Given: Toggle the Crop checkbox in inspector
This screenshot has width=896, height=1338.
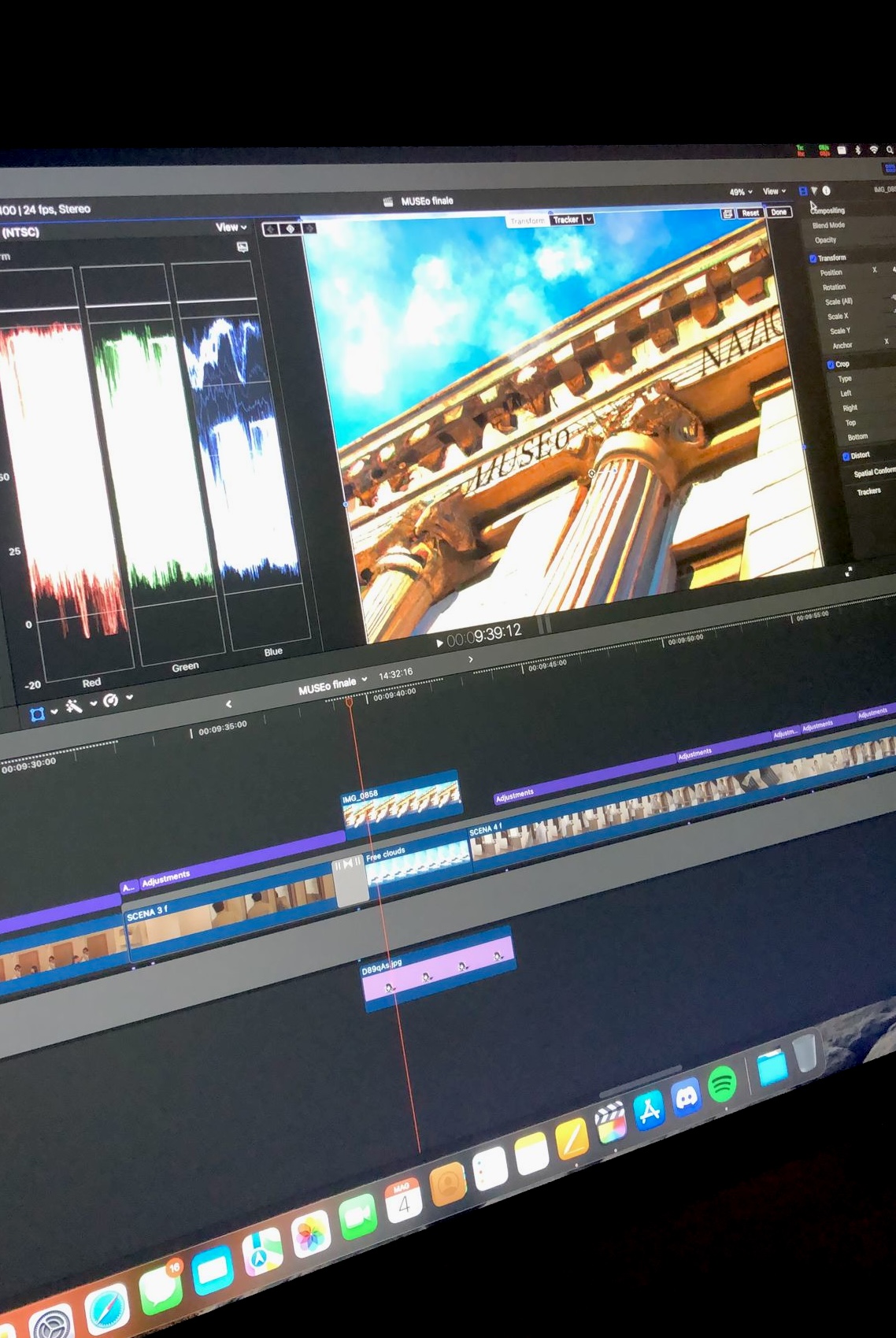Looking at the screenshot, I should (x=831, y=365).
